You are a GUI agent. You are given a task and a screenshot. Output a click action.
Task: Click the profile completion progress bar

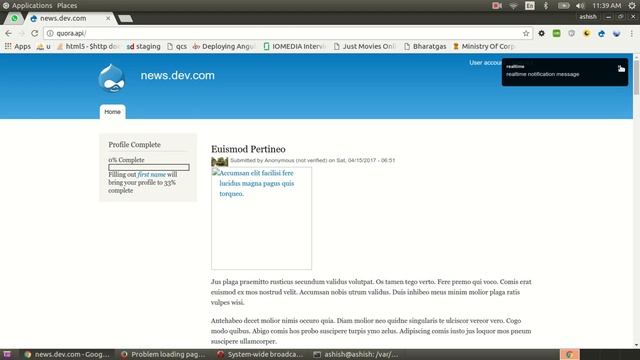pos(149,167)
